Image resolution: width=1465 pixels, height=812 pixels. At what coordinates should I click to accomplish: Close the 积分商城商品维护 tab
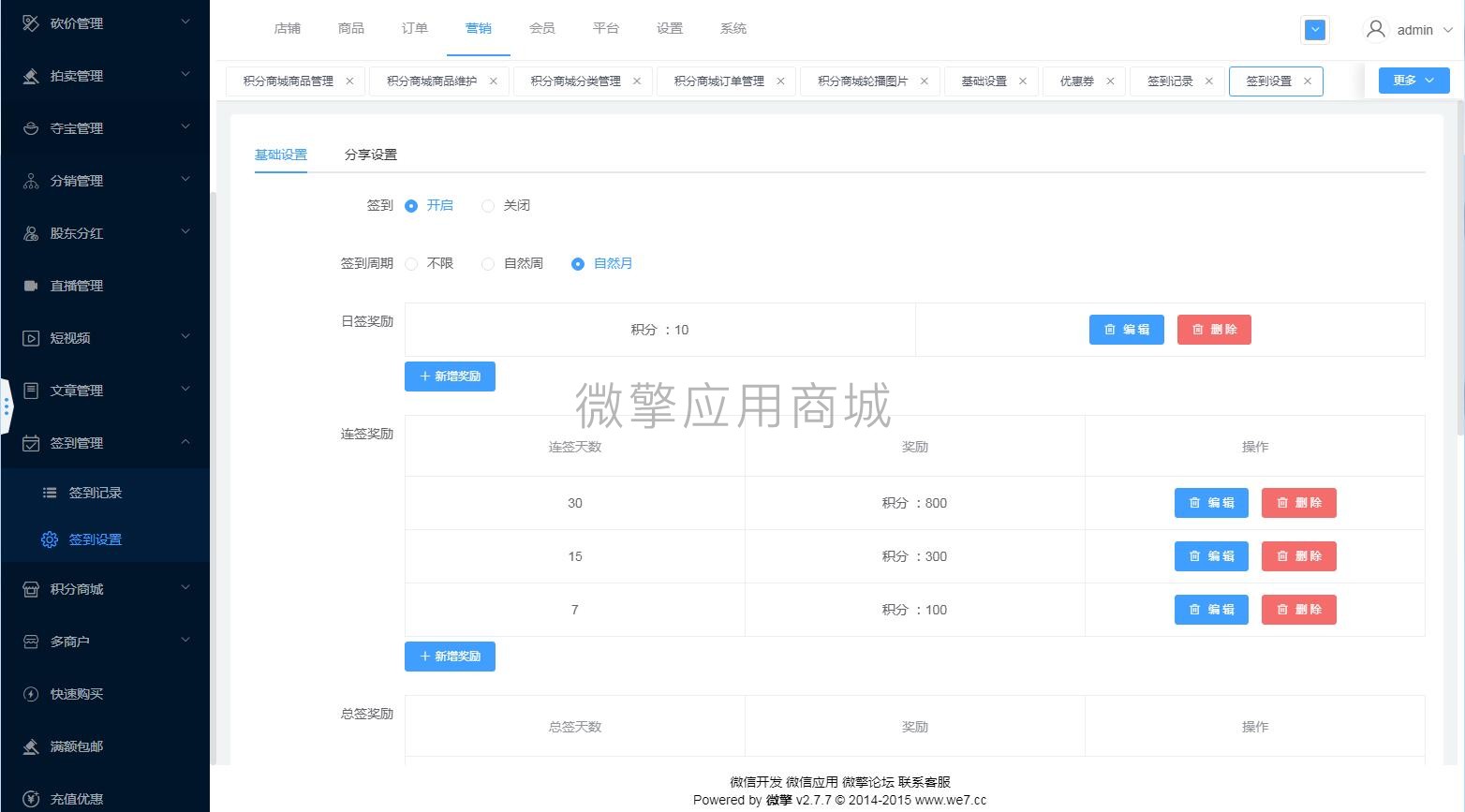[493, 81]
